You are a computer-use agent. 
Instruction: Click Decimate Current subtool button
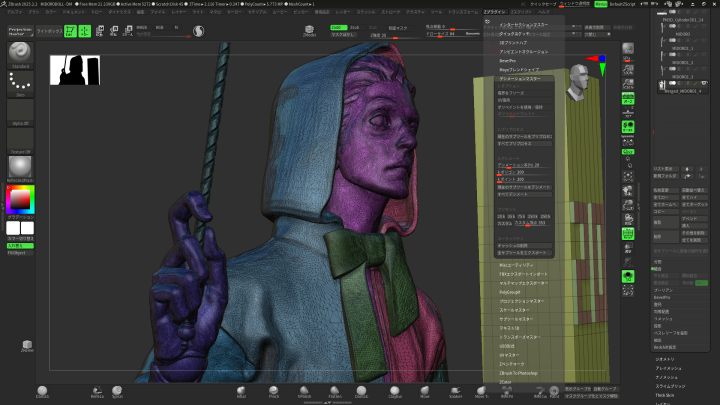[524, 187]
